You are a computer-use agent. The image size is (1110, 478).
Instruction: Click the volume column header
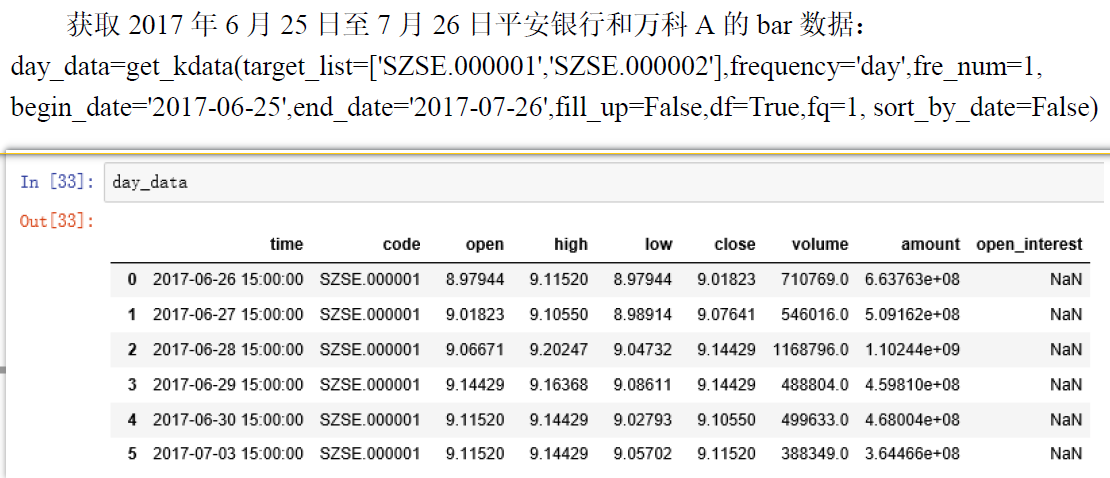[x=820, y=245]
